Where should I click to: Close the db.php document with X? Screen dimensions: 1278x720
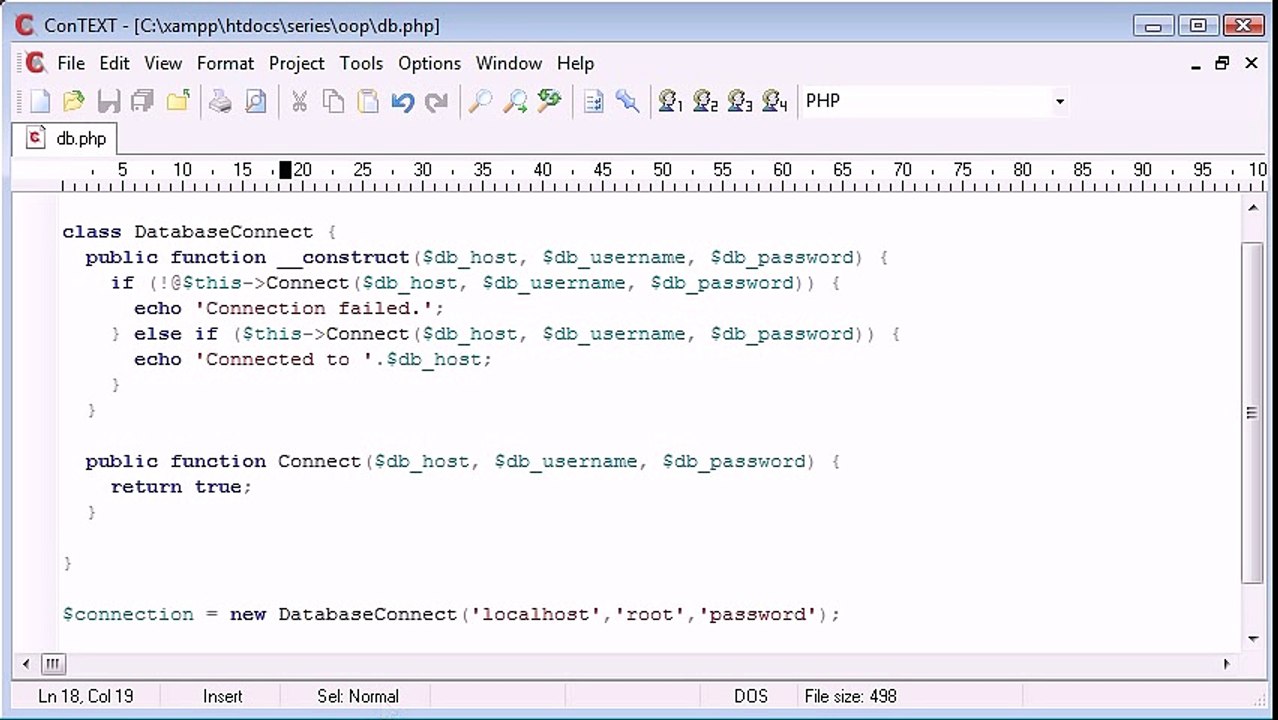1251,63
